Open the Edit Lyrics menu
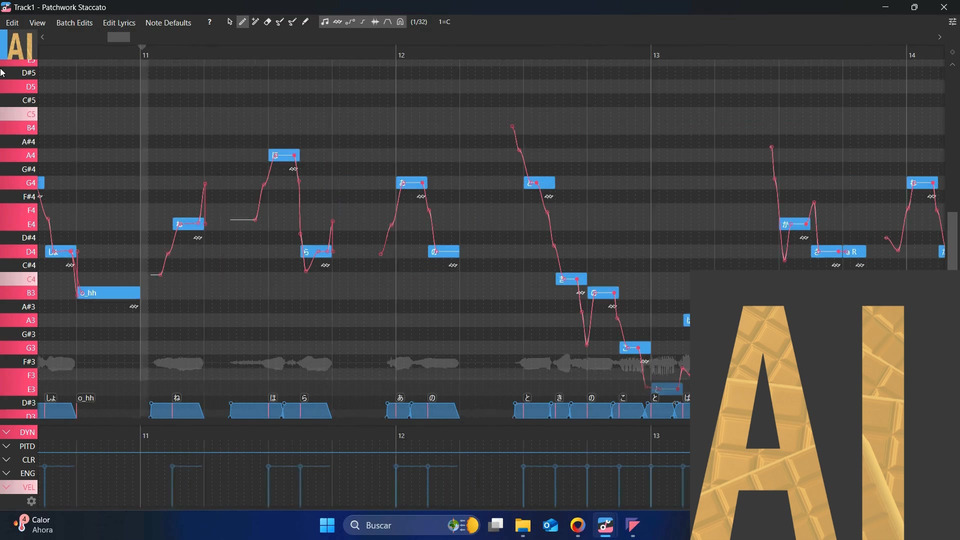Screen dimensions: 960x540 (119, 22)
